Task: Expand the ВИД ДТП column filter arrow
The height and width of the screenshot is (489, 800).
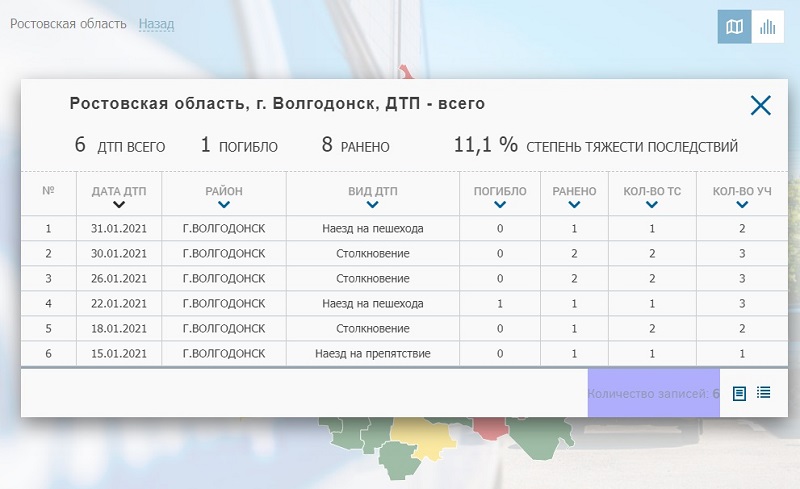Action: [373, 205]
